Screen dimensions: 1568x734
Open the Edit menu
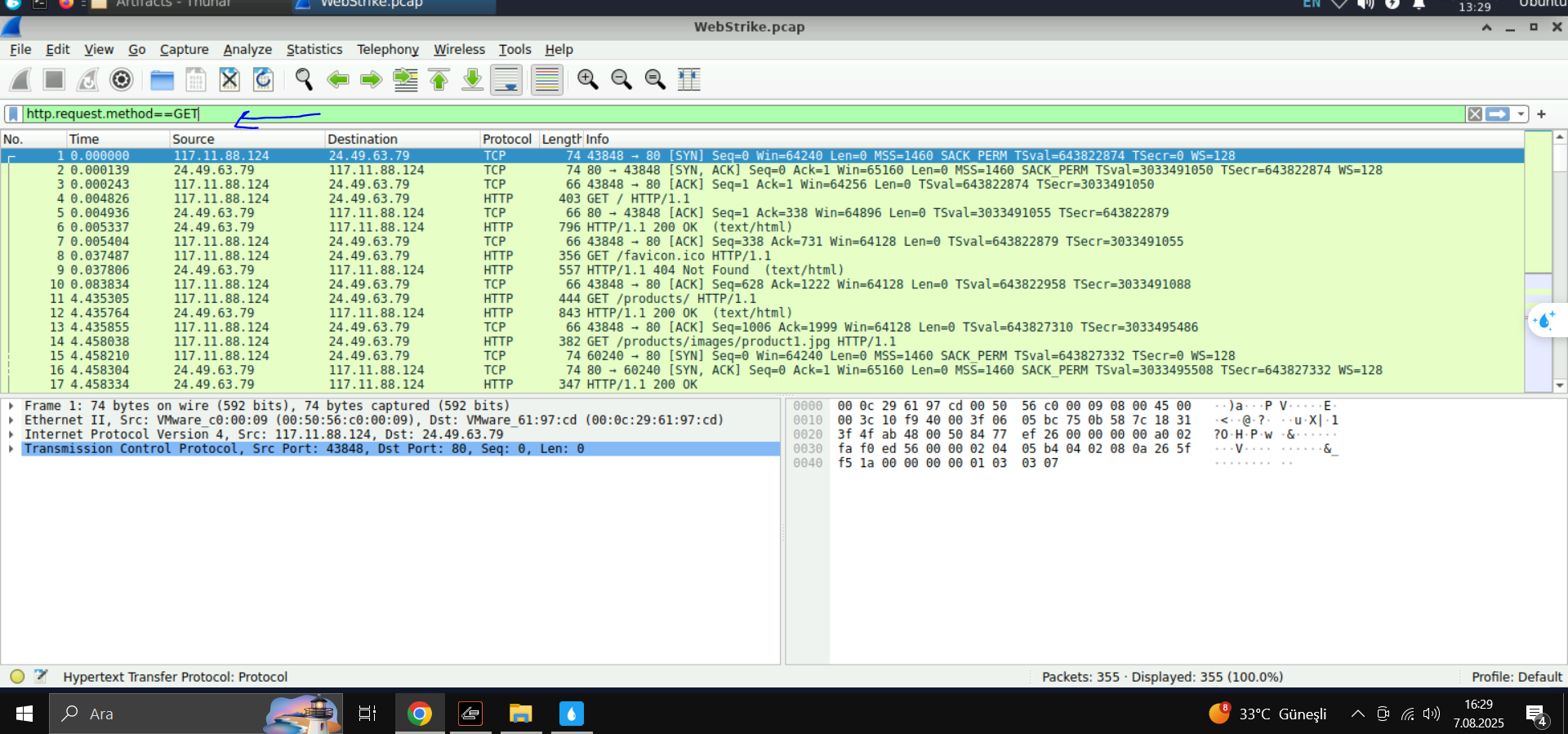click(57, 50)
